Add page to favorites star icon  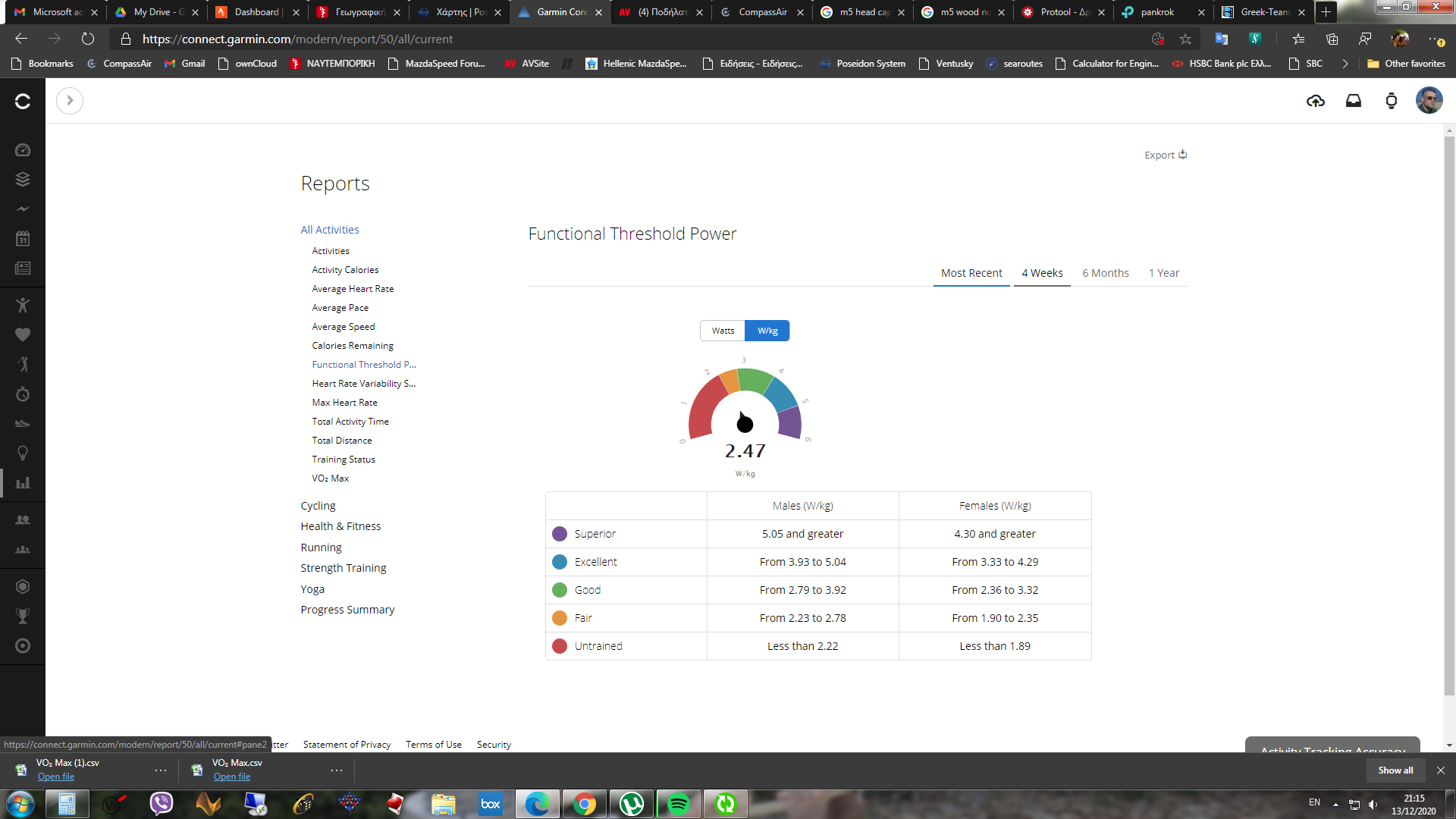[1185, 39]
